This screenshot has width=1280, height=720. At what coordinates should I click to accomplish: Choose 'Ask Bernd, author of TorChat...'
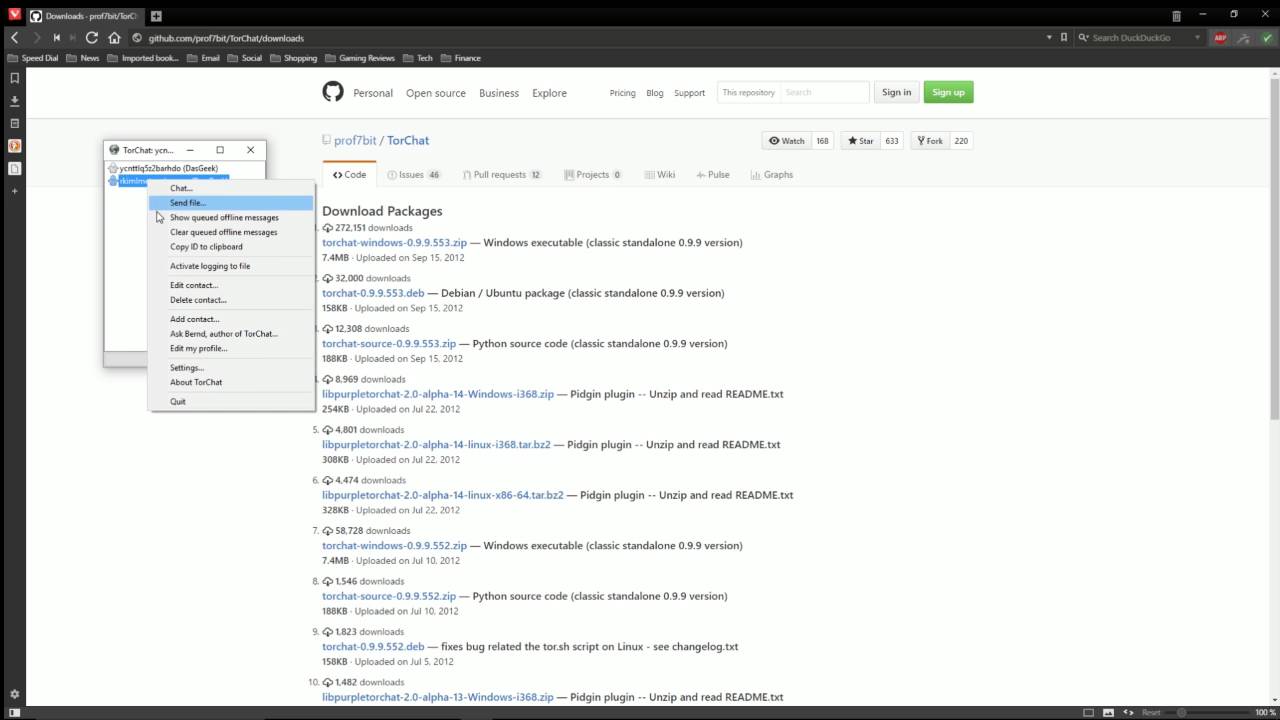coord(231,334)
